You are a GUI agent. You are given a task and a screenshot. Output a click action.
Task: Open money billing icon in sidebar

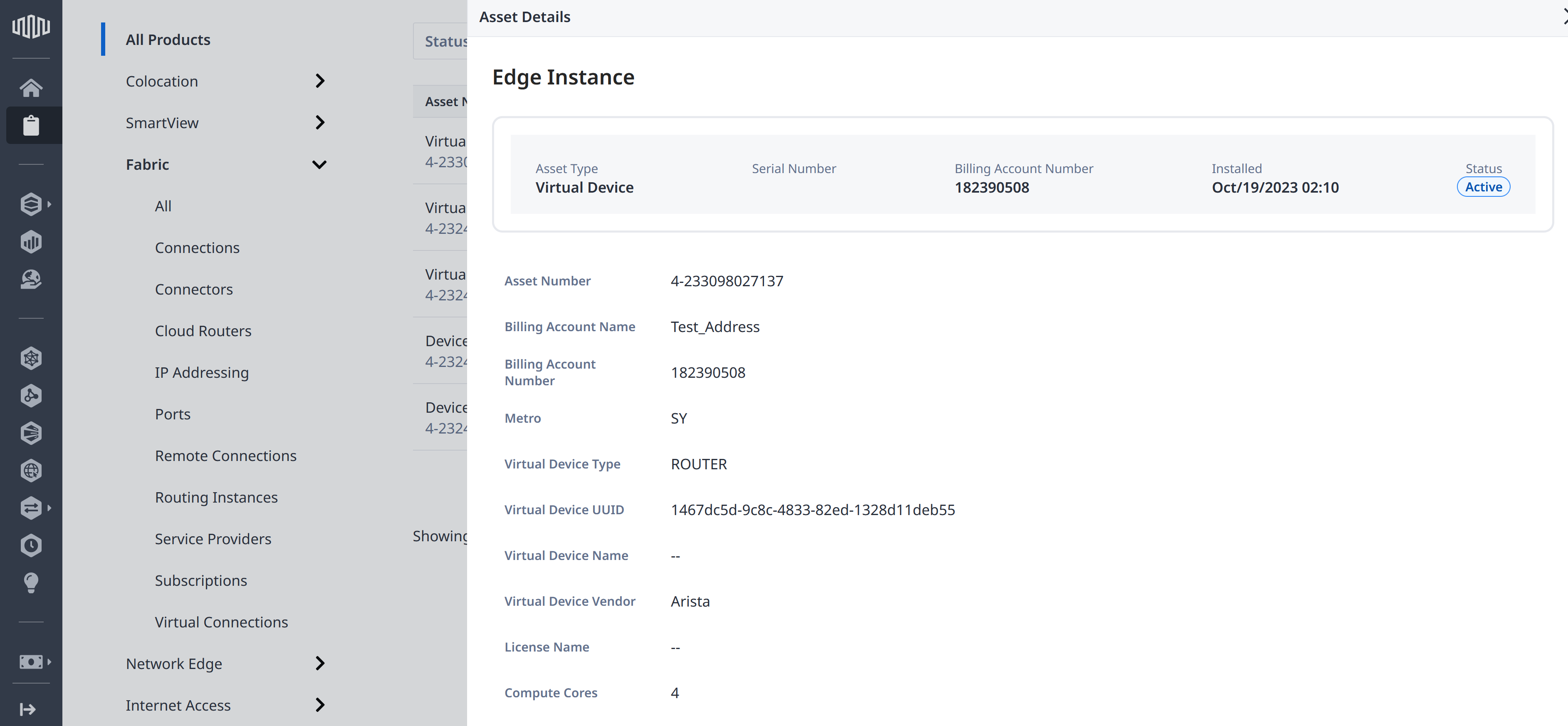coord(31,662)
